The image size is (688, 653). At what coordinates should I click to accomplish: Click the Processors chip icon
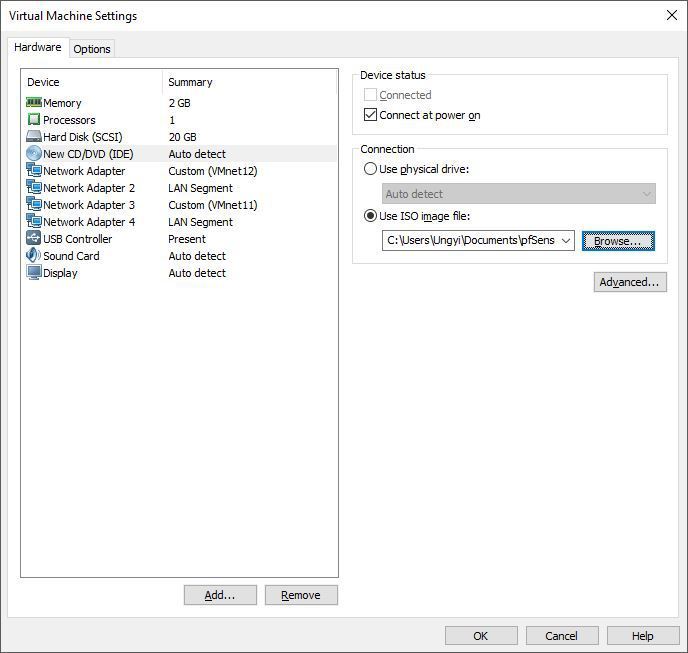(34, 119)
